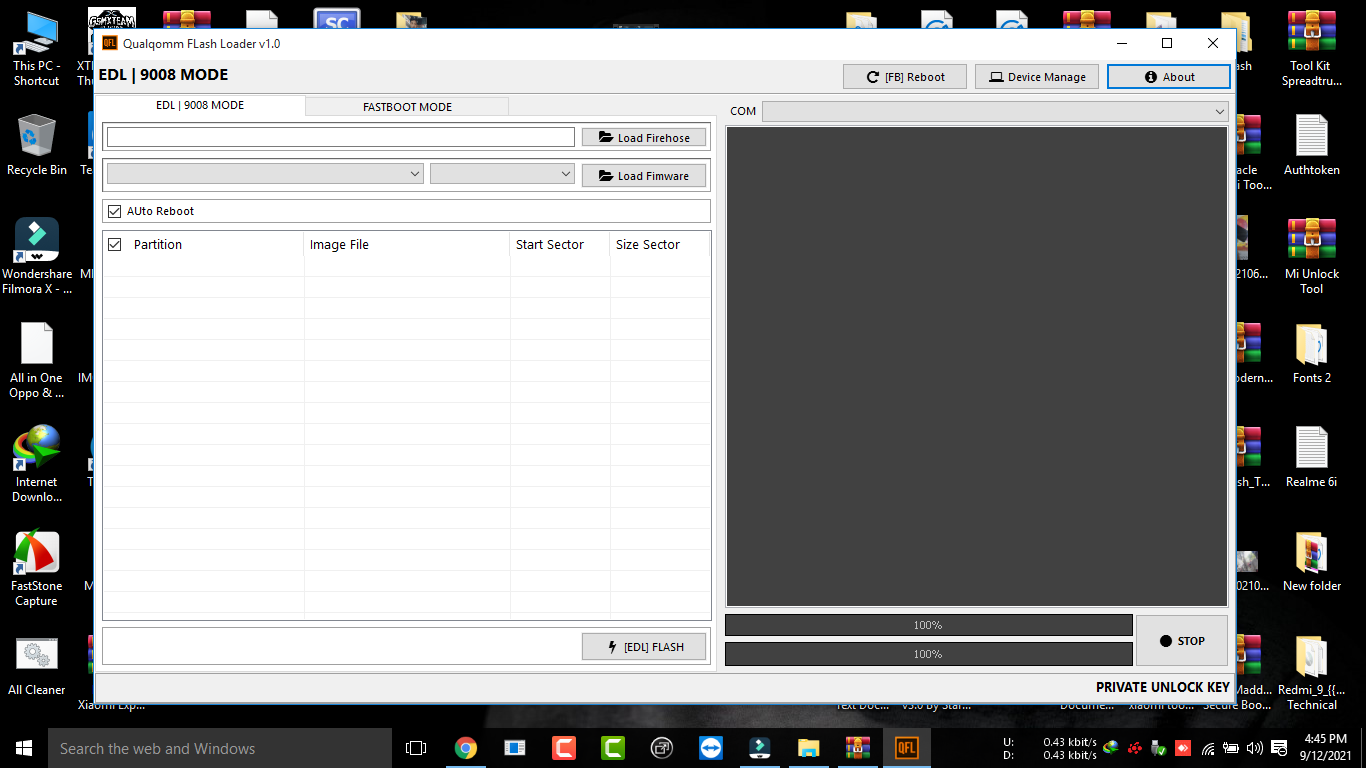1366x768 pixels.
Task: Open the wide firmware dropdown beside Load Fimware
Action: 265,174
